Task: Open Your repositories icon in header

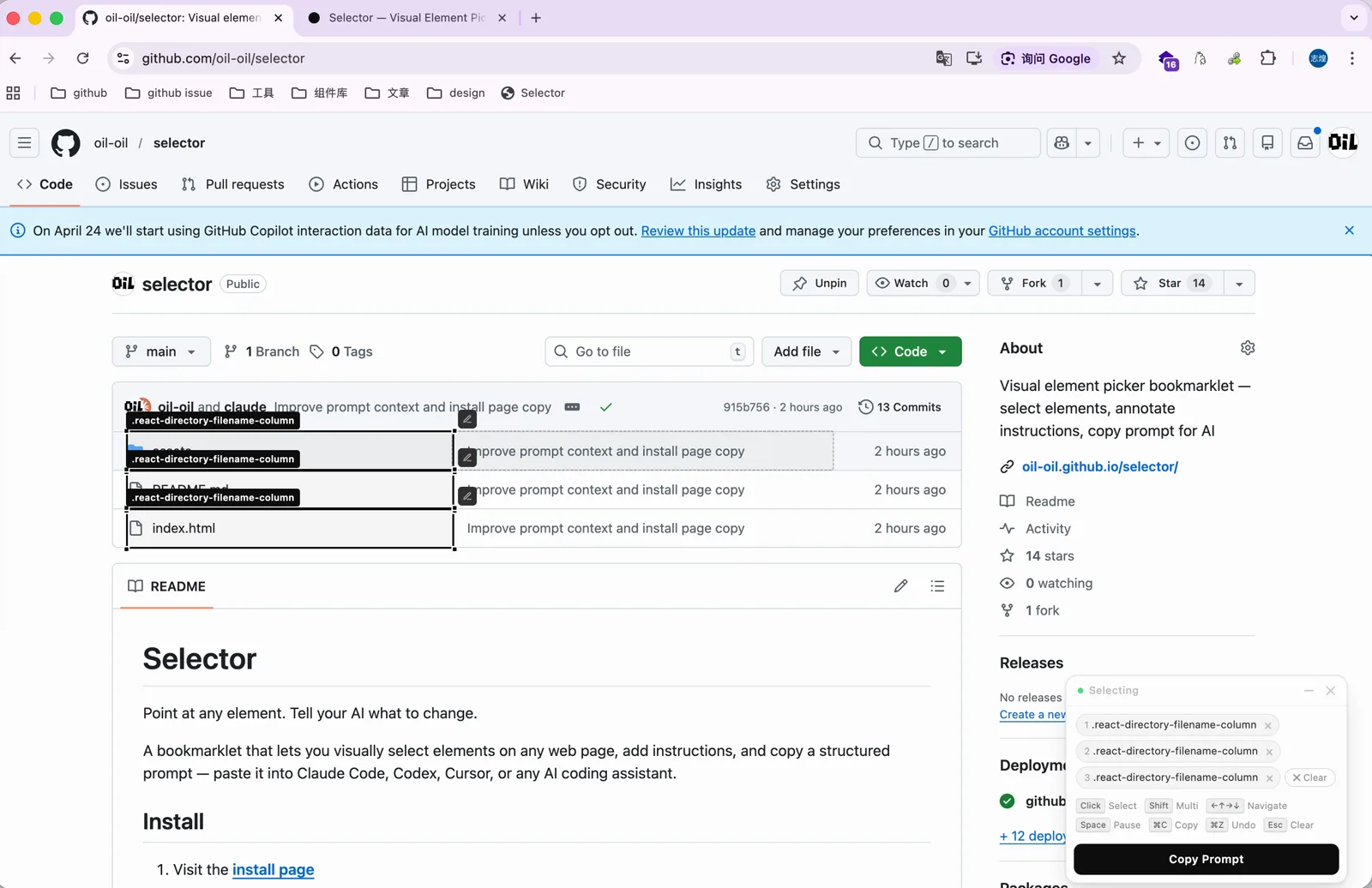Action: 1267,143
